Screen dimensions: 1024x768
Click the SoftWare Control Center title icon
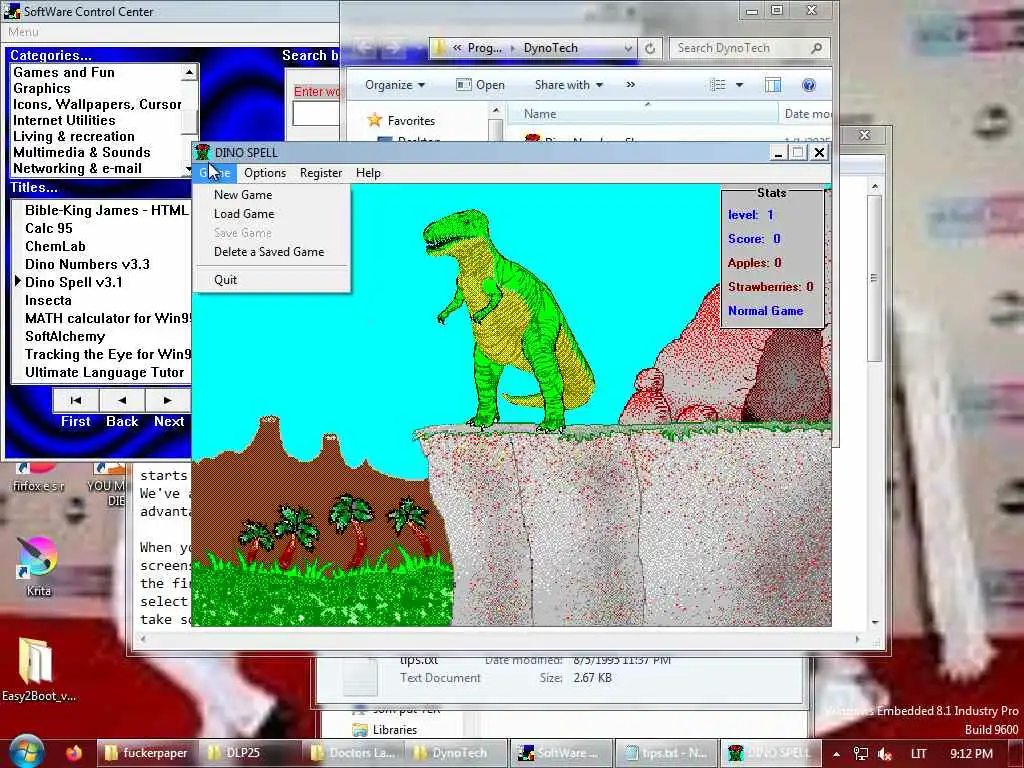12,10
